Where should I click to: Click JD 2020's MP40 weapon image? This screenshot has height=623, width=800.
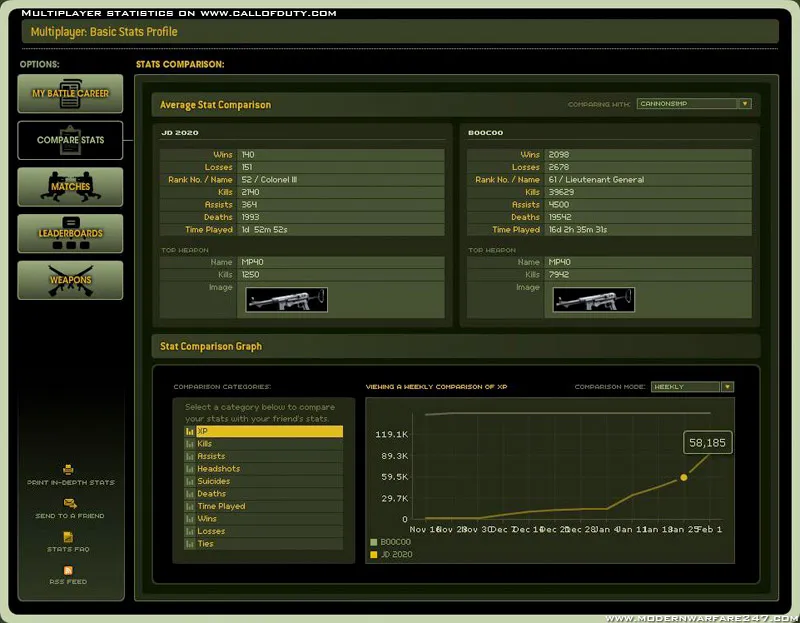click(285, 299)
